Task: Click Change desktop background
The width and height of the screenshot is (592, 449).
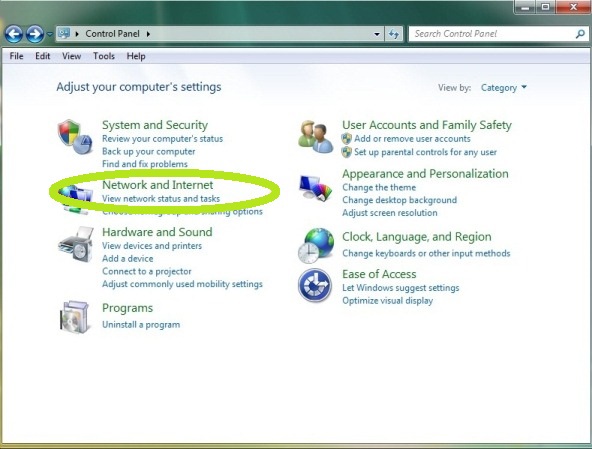Action: coord(399,200)
